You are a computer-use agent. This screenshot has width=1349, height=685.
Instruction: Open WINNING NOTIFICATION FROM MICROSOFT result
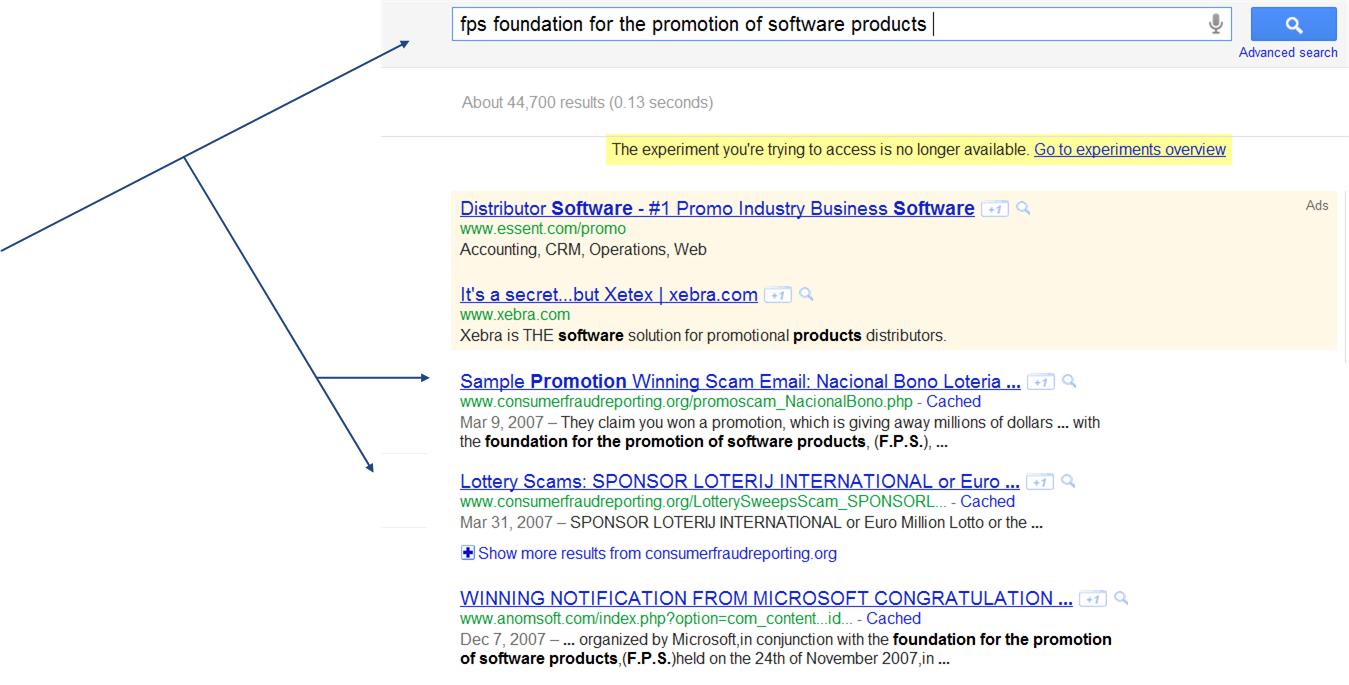pyautogui.click(x=766, y=598)
